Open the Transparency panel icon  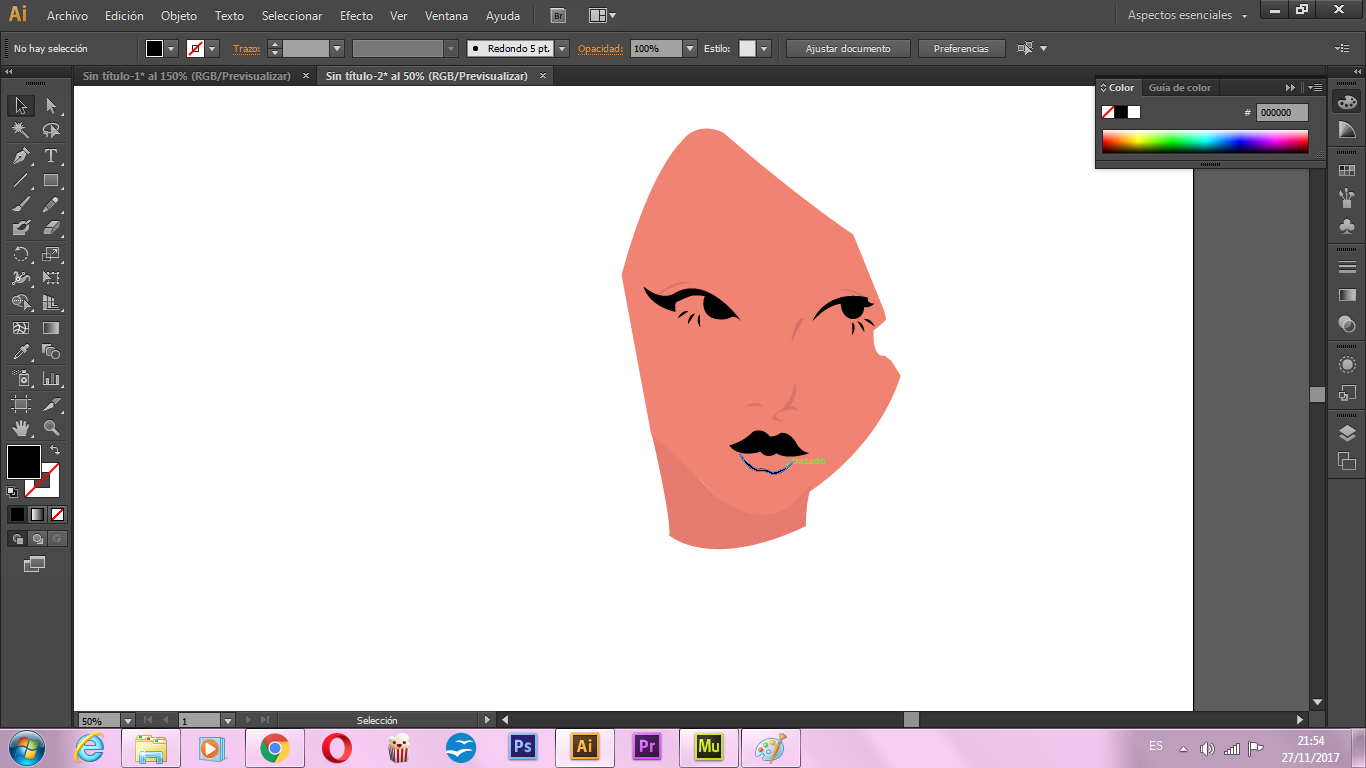click(1347, 323)
